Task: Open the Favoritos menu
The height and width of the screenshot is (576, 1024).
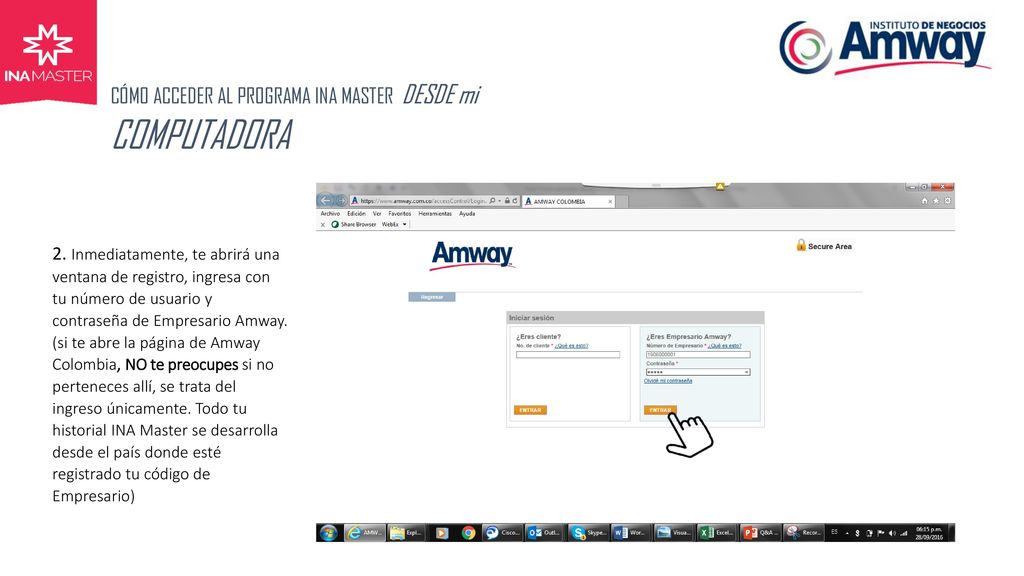Action: pos(400,214)
